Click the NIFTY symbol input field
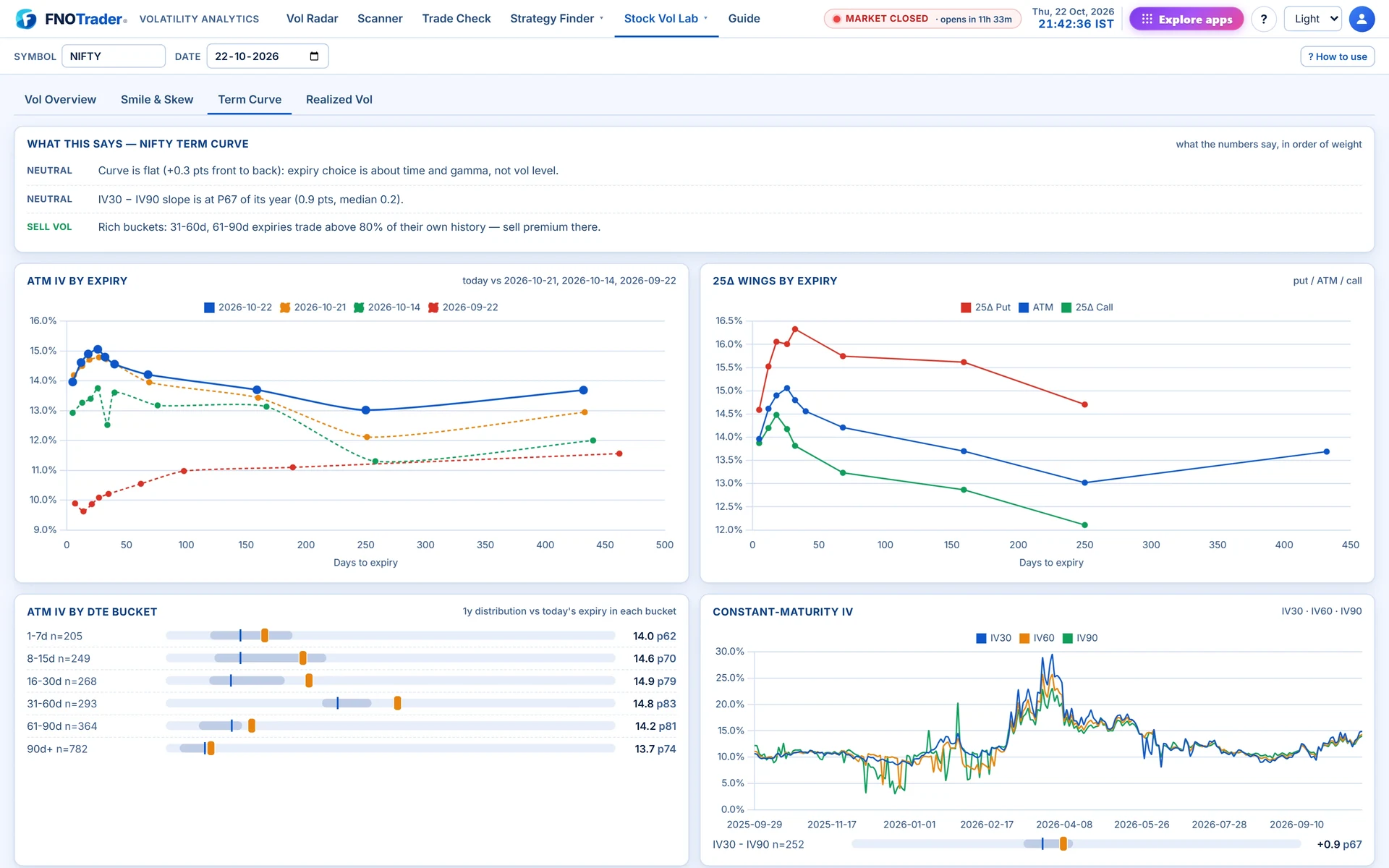Image resolution: width=1389 pixels, height=868 pixels. coord(114,56)
